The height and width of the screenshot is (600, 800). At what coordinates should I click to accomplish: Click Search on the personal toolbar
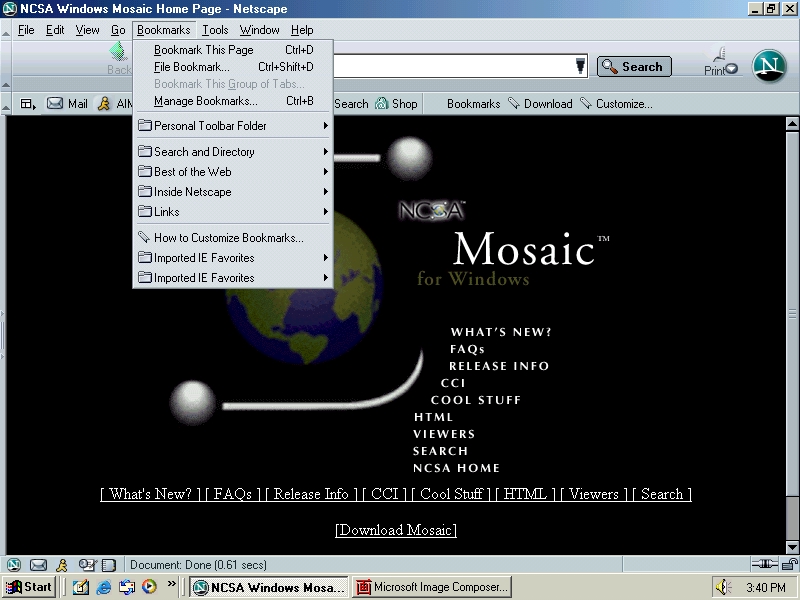click(x=351, y=104)
